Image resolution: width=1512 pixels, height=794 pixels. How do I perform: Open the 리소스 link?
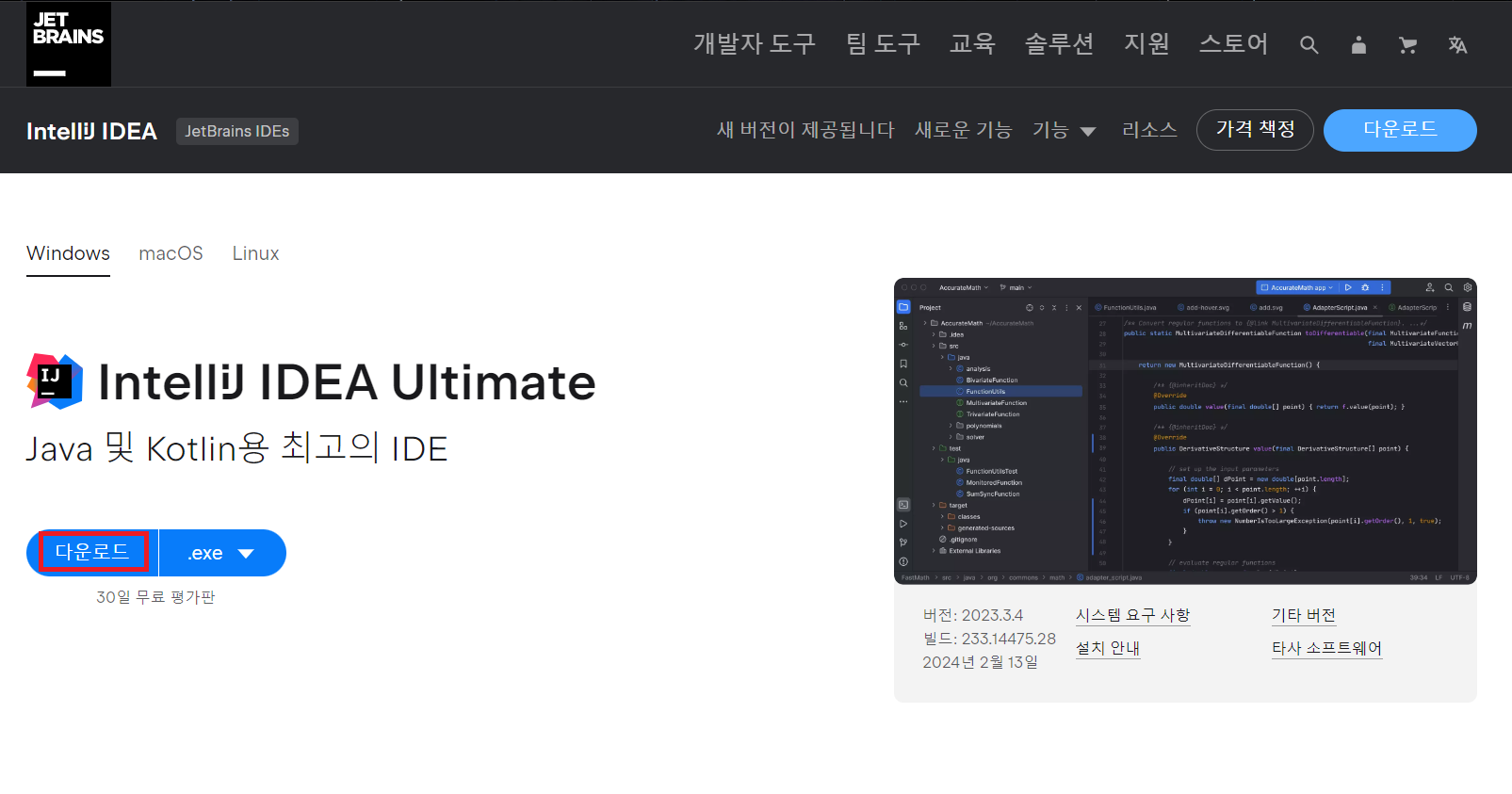click(x=1149, y=130)
